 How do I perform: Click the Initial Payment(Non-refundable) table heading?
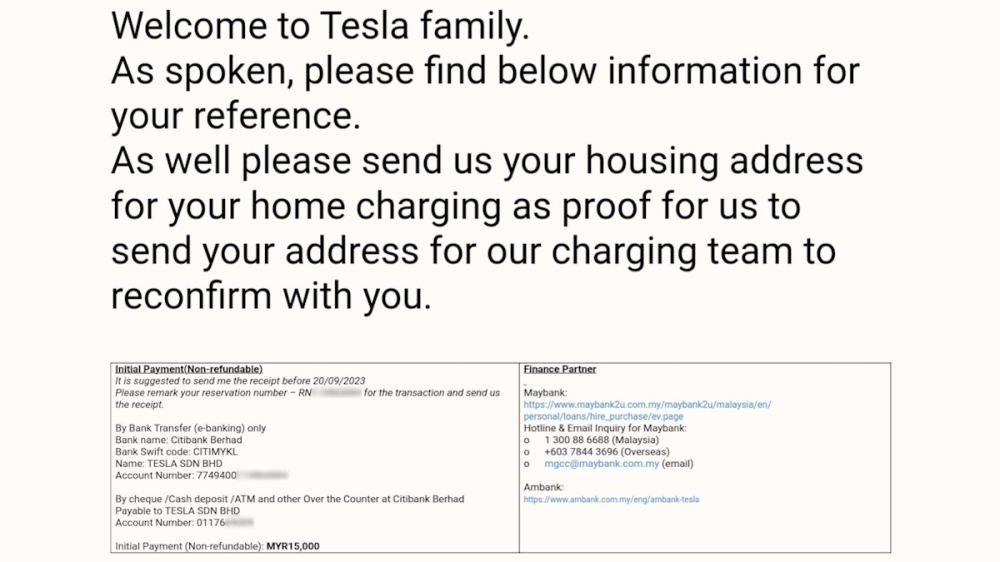(x=189, y=369)
